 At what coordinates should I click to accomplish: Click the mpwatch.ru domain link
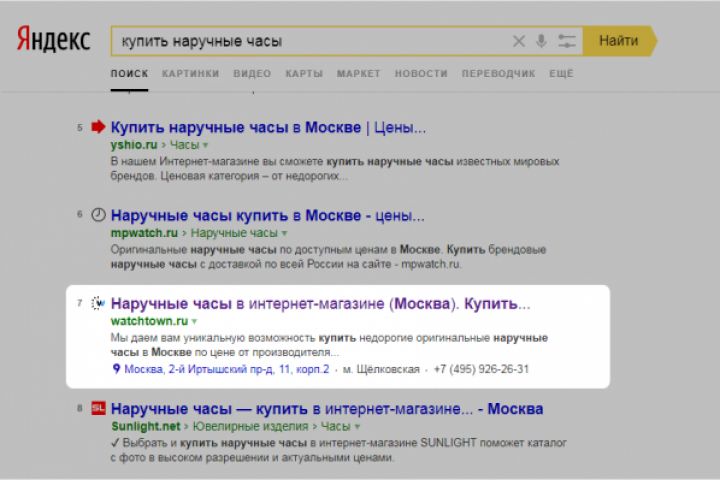click(144, 233)
